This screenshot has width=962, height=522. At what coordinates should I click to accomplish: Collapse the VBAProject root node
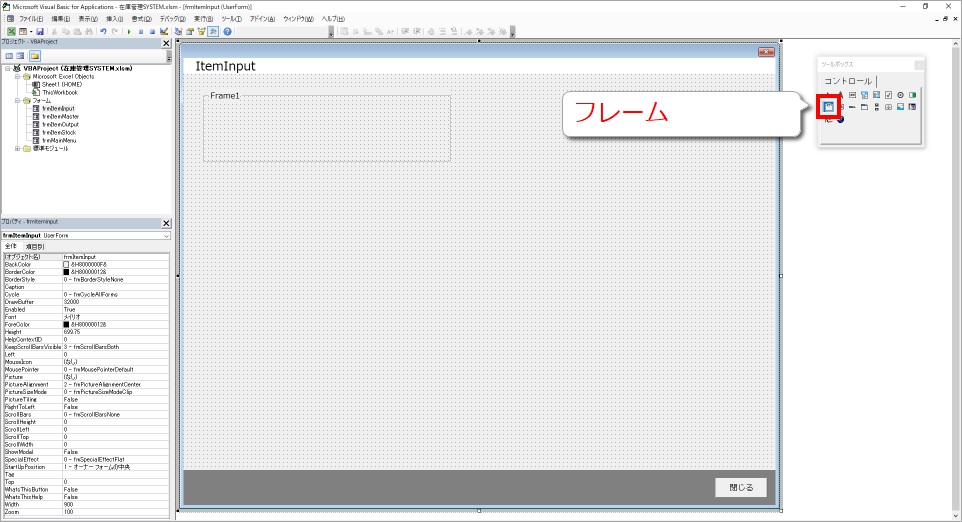(x=8, y=69)
